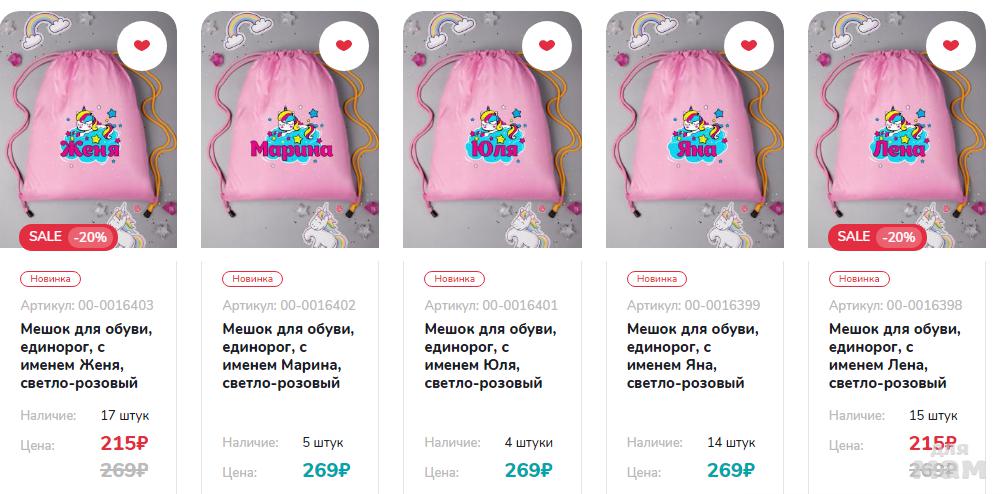Open product title with именем Яна
The image size is (1002, 494).
click(x=693, y=357)
